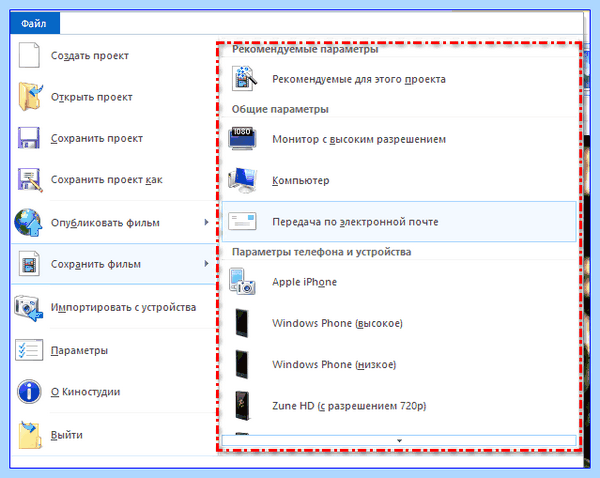Screen dimensions: 600x478
Task: Choose the Windows Phone (высокое) entry
Action: 399,323
